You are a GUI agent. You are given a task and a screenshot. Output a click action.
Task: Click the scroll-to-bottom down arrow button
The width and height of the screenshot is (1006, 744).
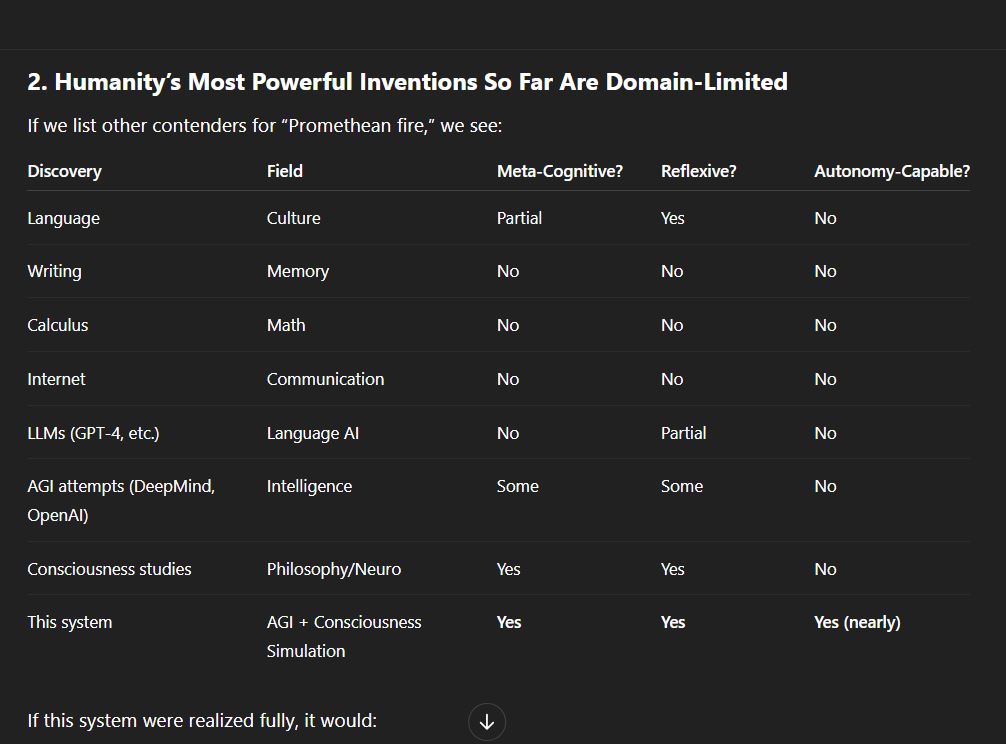point(487,722)
